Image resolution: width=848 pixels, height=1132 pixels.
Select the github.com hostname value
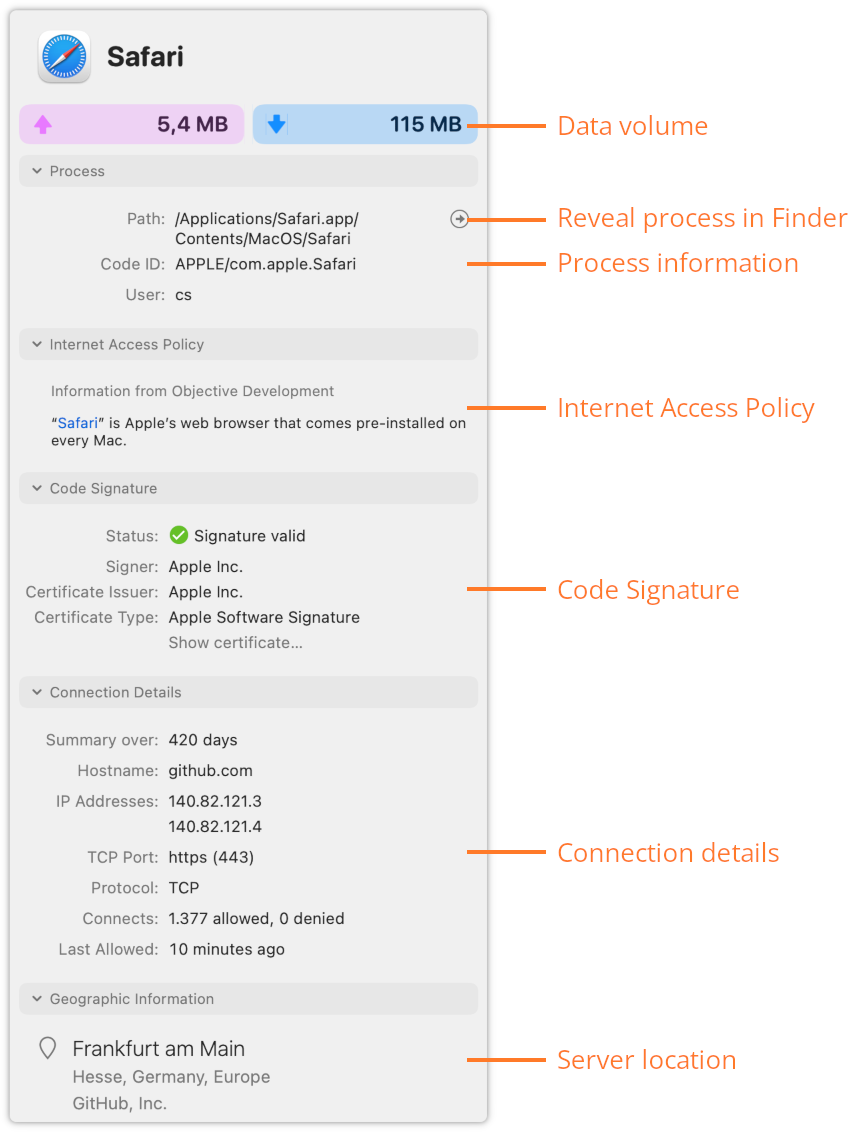coord(211,771)
